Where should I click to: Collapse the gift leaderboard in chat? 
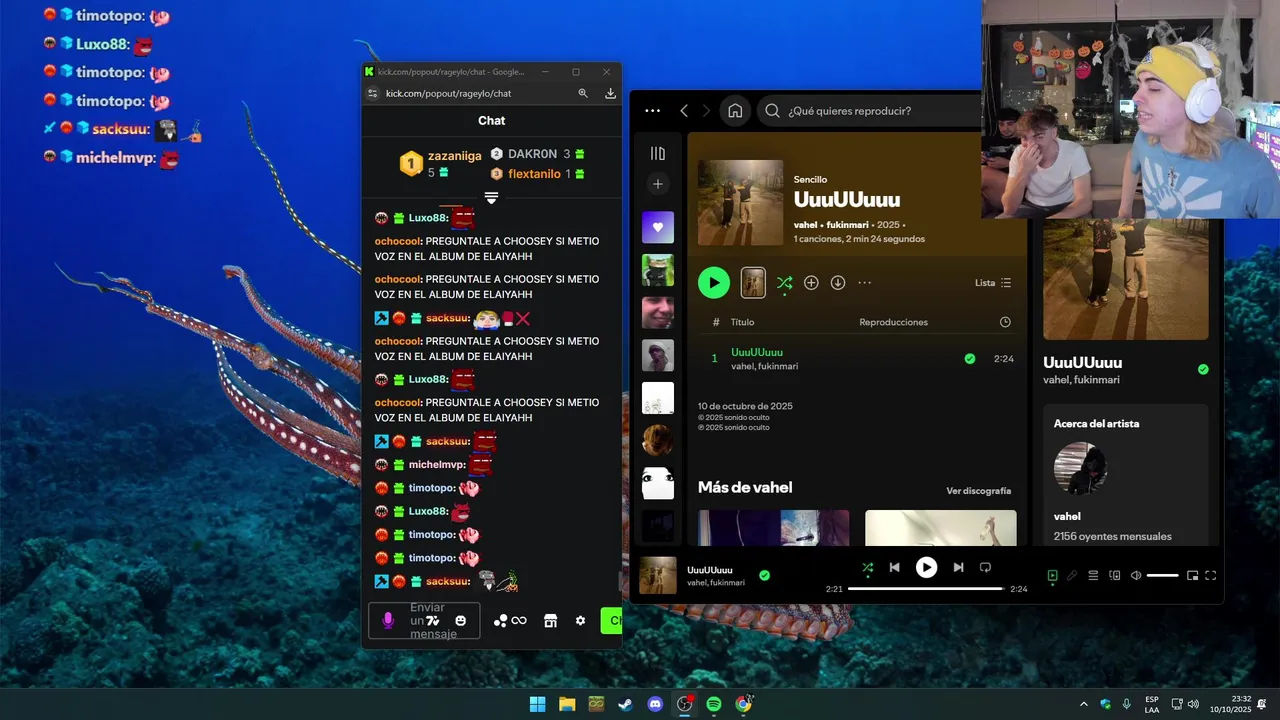point(491,198)
